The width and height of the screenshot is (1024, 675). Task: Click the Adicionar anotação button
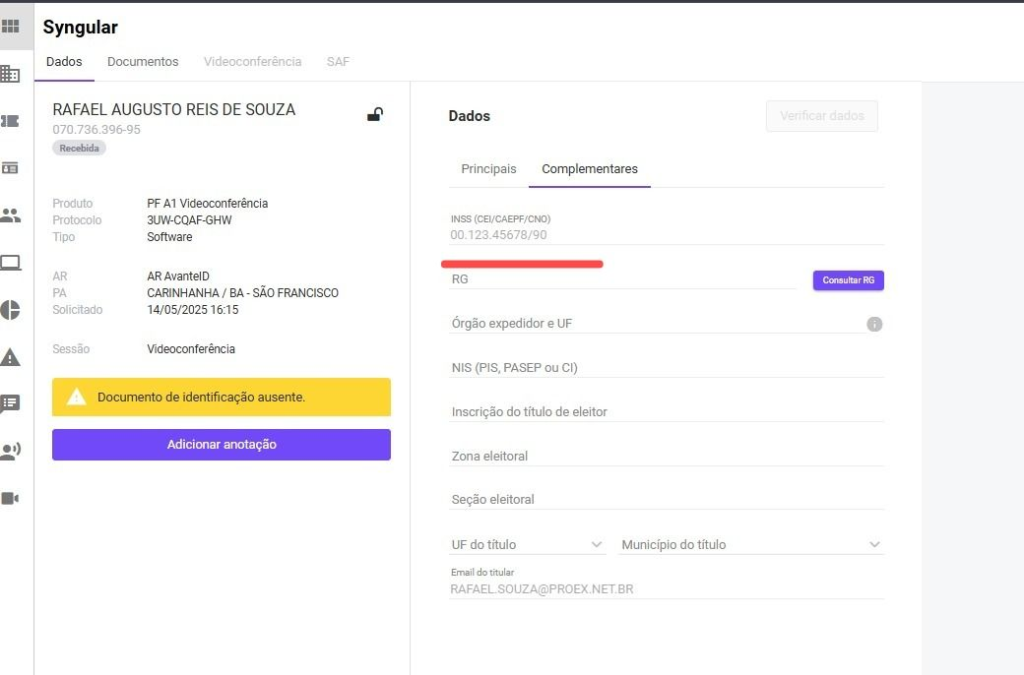(221, 444)
